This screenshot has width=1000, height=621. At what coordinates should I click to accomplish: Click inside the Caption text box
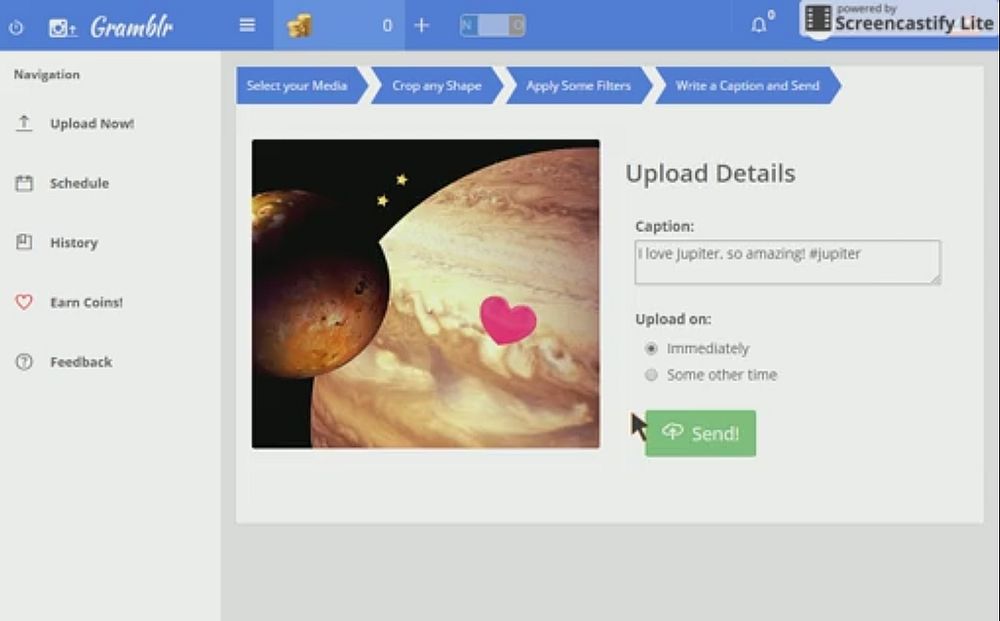[787, 262]
